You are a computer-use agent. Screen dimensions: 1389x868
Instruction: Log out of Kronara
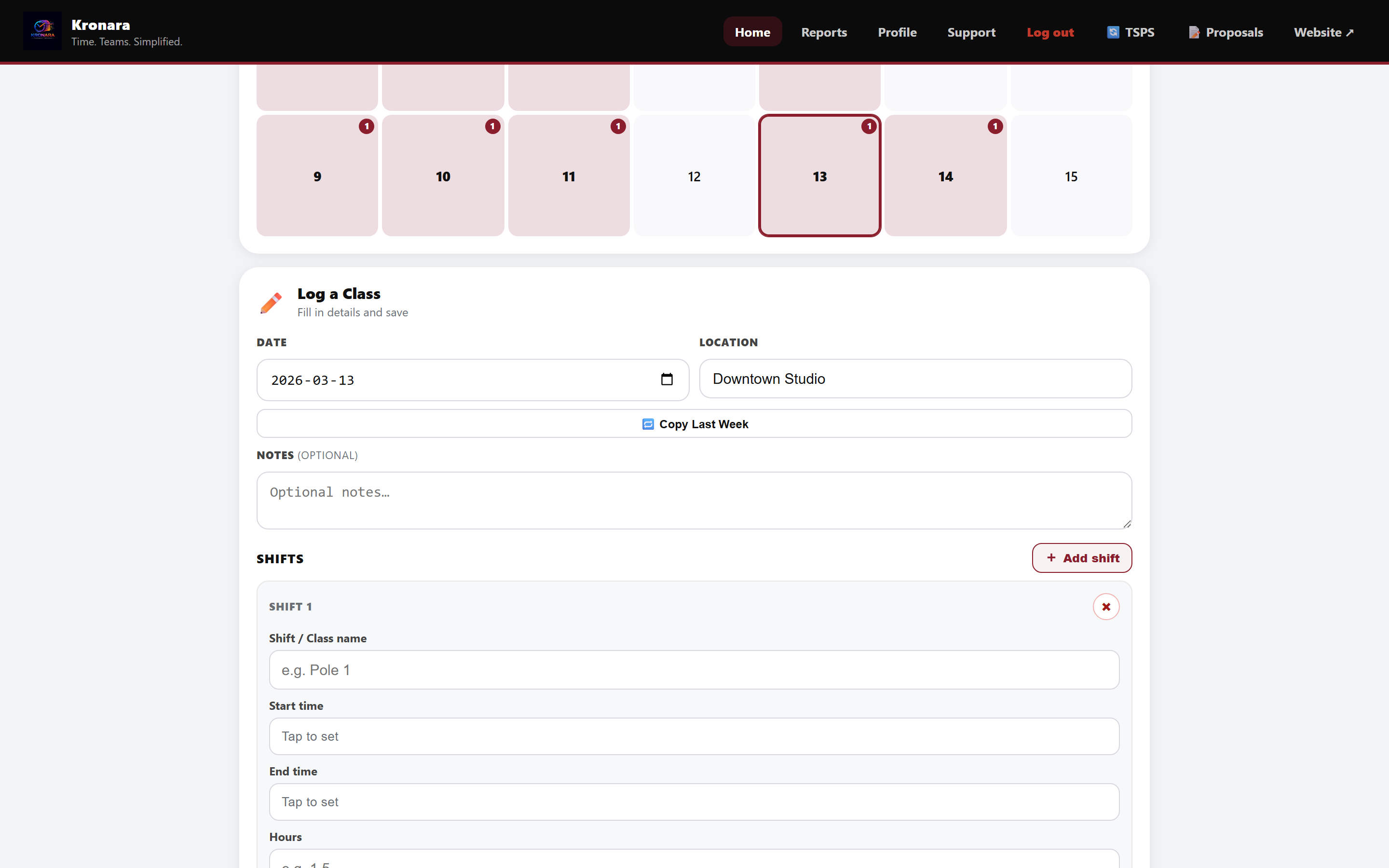click(x=1051, y=32)
